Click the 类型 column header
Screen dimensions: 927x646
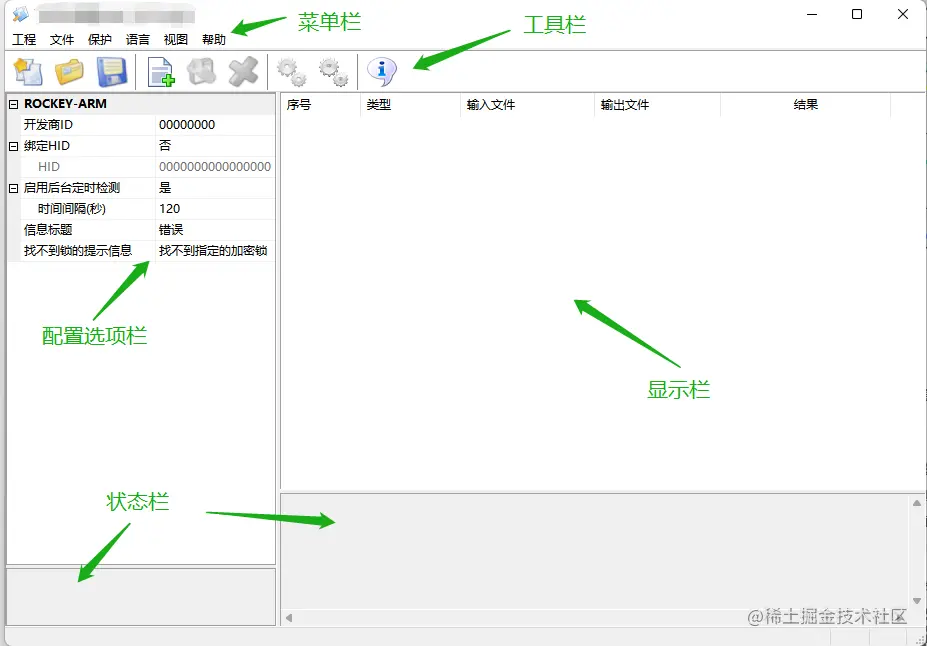tap(410, 105)
